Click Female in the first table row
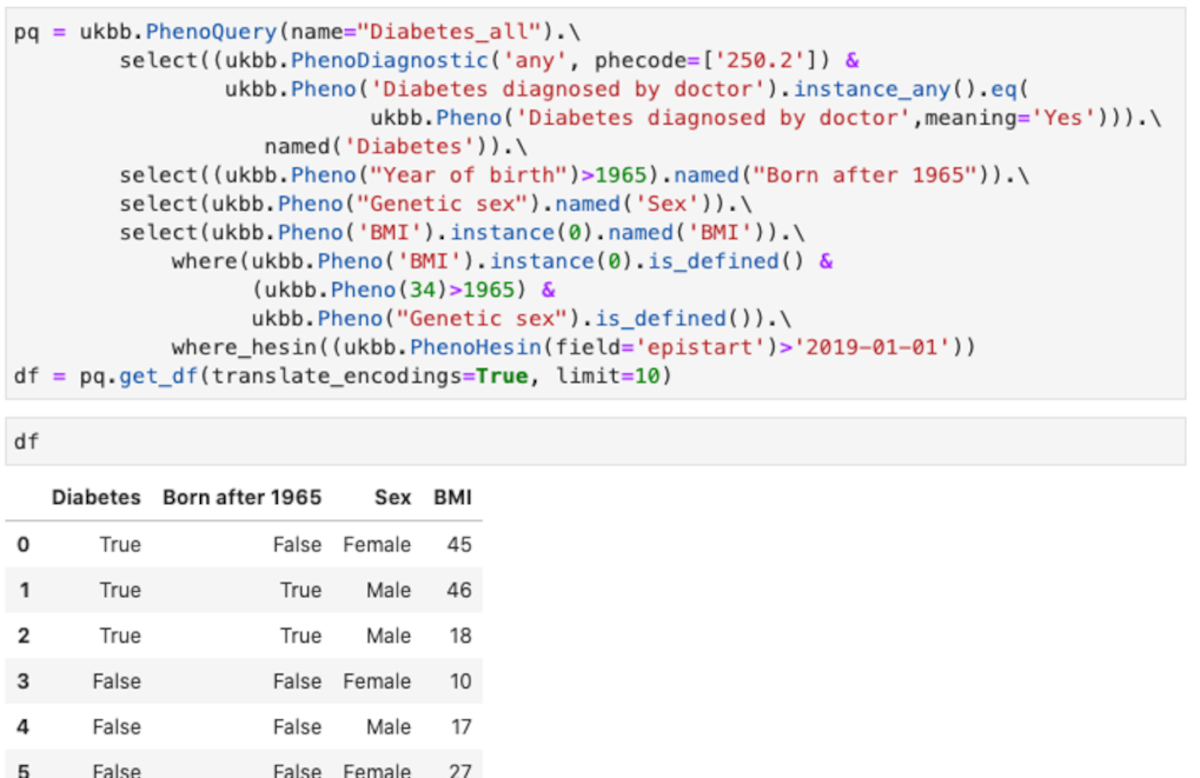Screen dimensions: 1200x778 pyautogui.click(x=376, y=545)
